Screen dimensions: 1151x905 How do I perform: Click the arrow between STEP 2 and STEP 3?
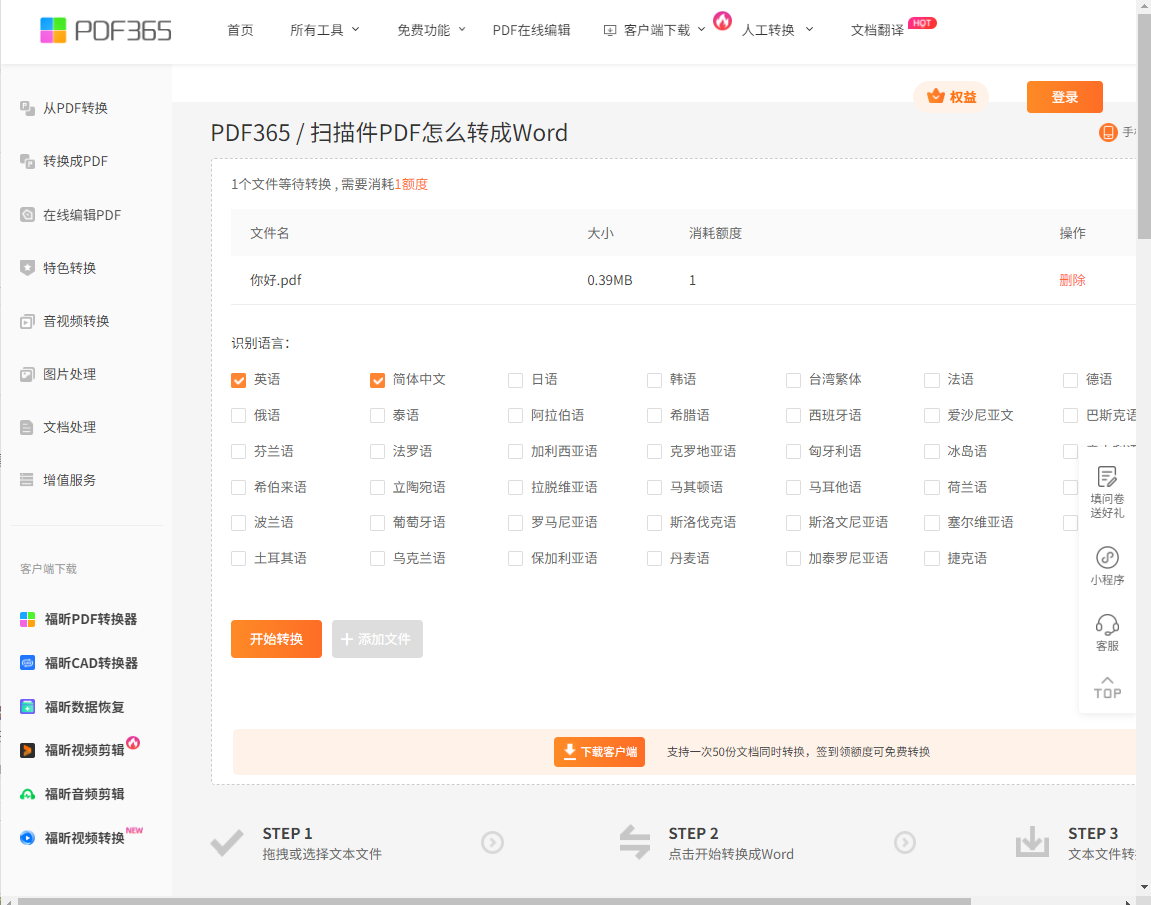click(905, 842)
